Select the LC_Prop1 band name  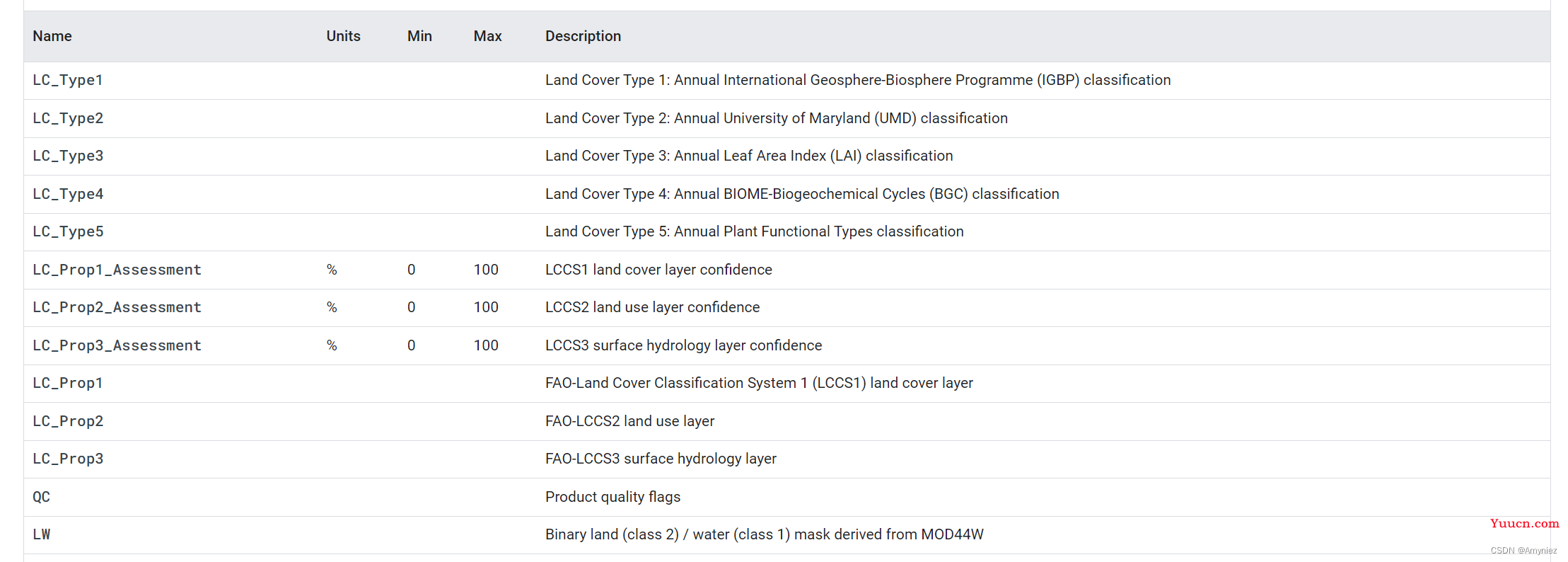[68, 383]
